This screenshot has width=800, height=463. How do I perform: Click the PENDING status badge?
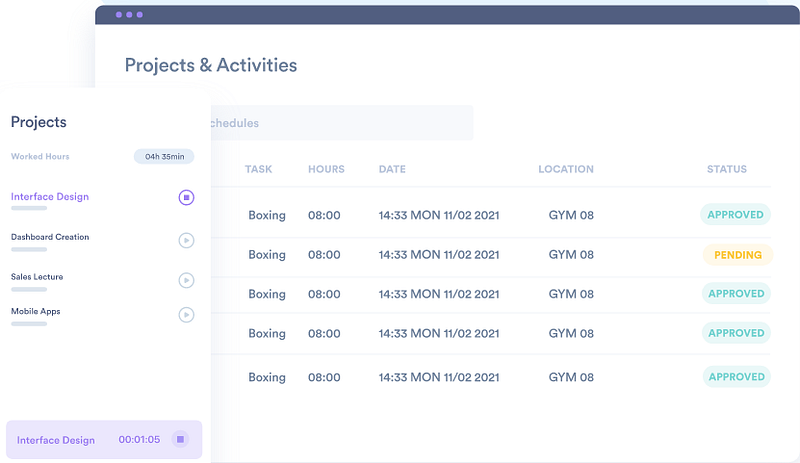pos(738,255)
